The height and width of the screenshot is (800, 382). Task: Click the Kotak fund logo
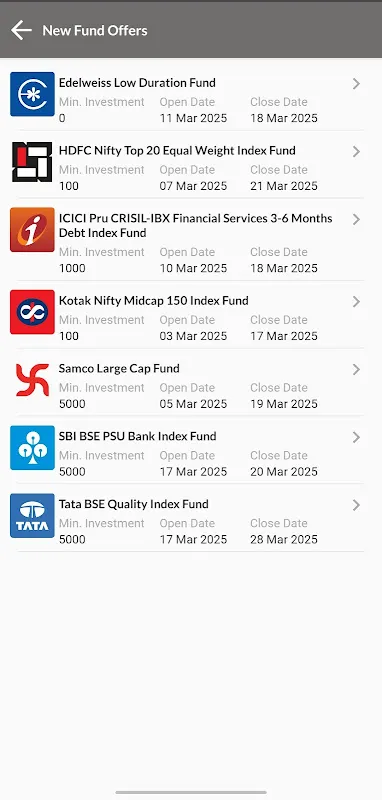[32, 312]
